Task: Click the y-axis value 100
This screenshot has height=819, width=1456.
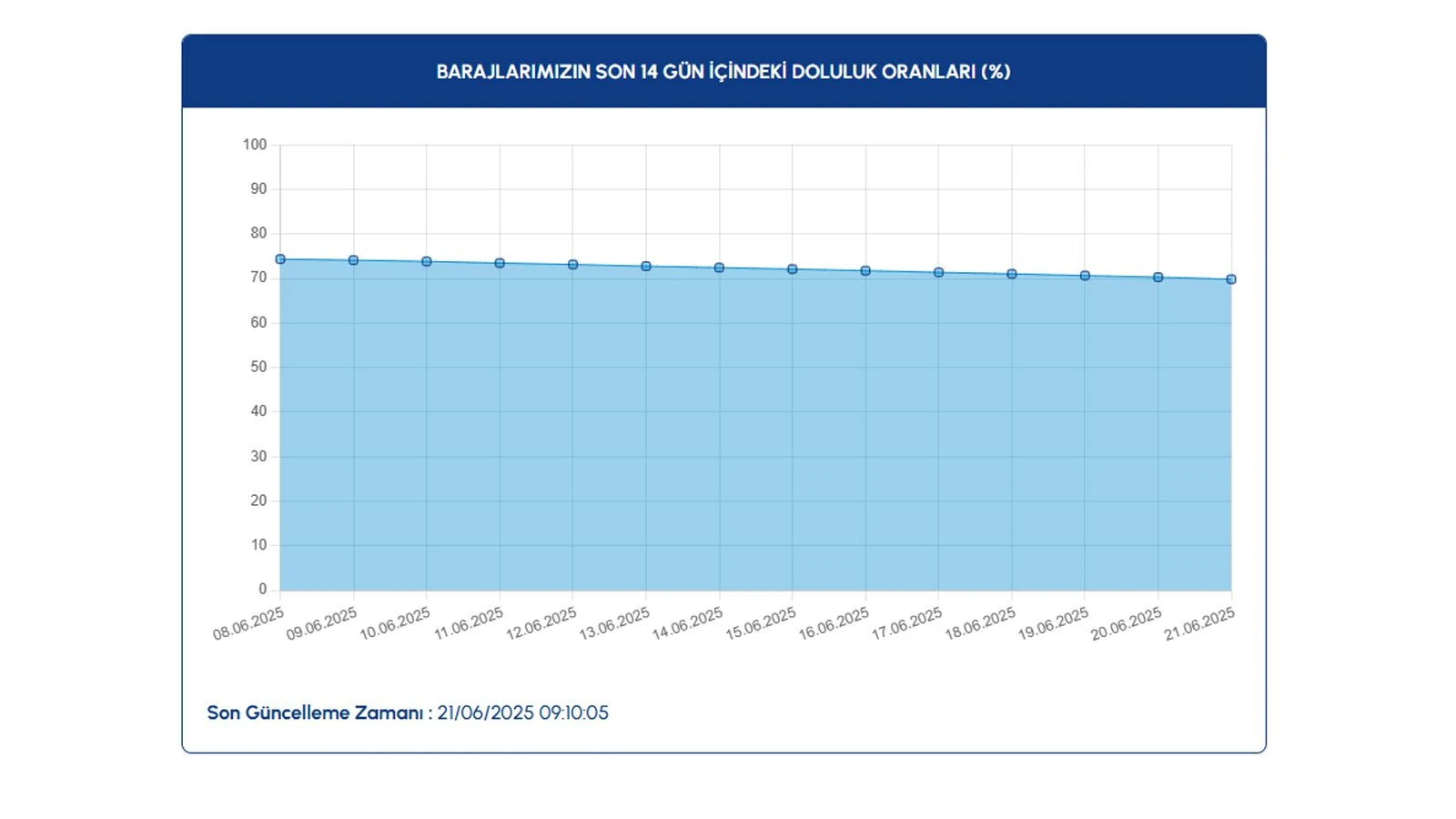Action: pyautogui.click(x=255, y=145)
